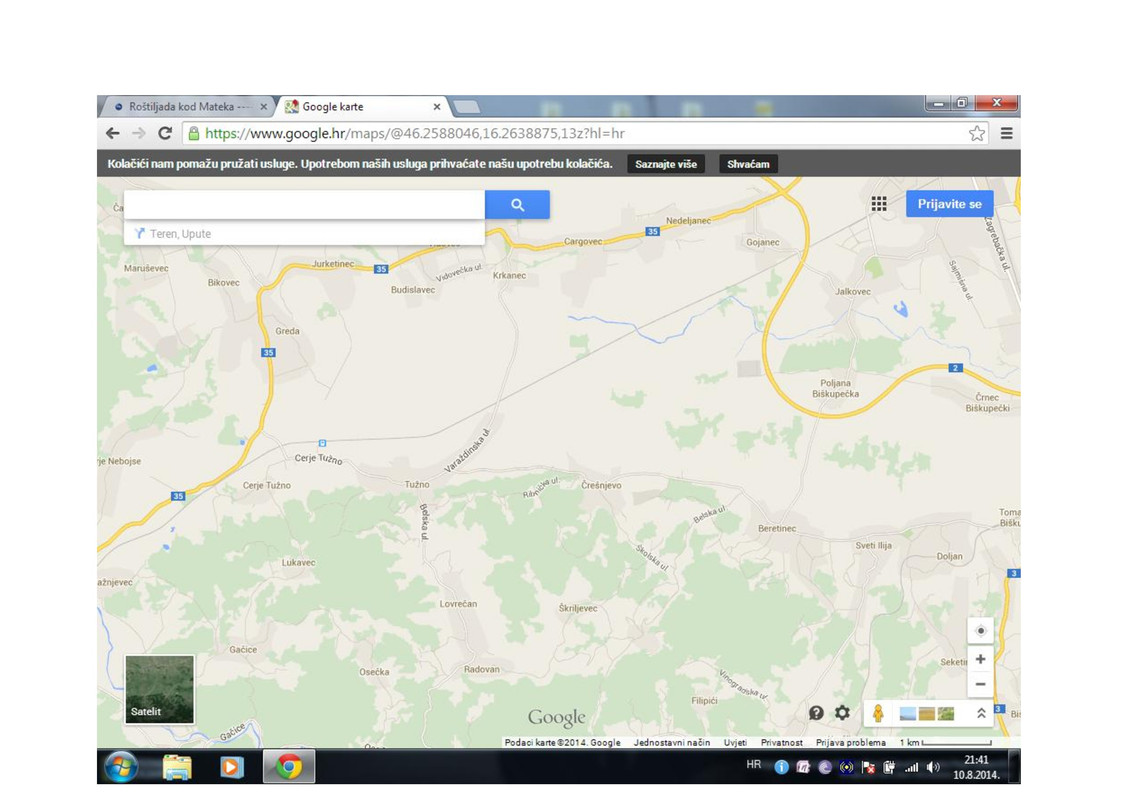This screenshot has width=1131, height=800.
Task: Click the Uvjeti link
Action: 735,742
